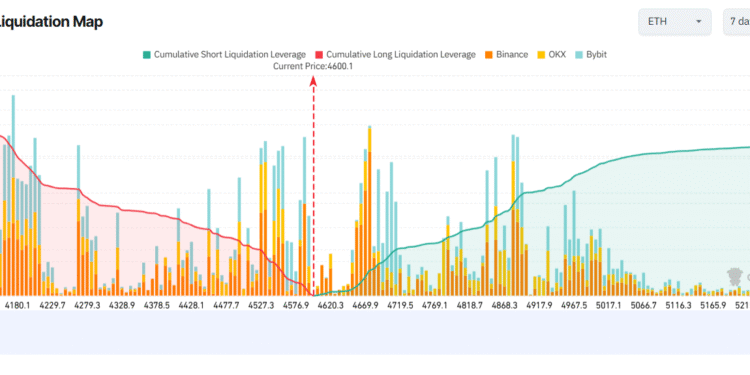The image size is (750, 375).
Task: Toggle Cumulative Short Liquidation Leverage legend
Action: 224,55
